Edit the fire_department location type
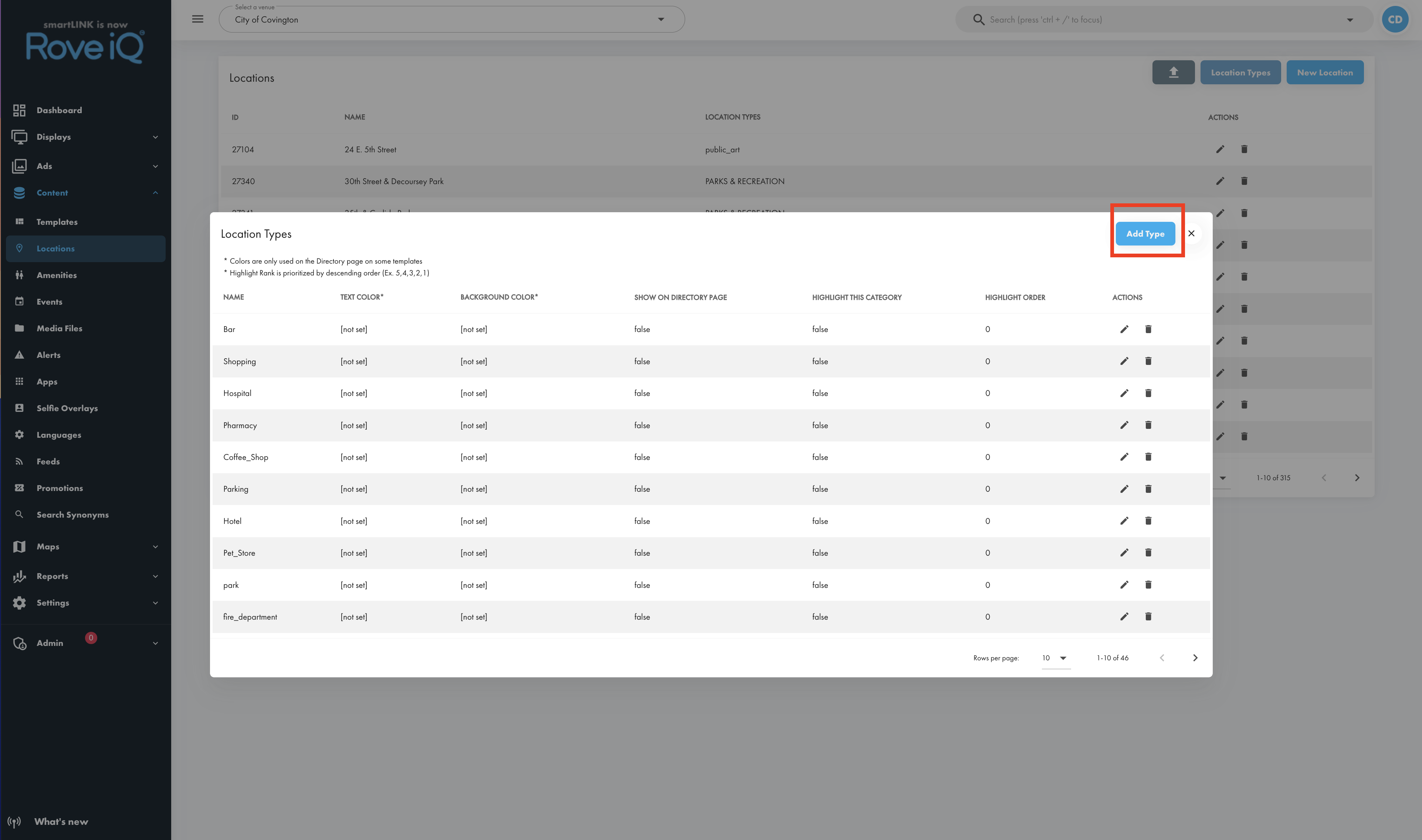 1124,616
